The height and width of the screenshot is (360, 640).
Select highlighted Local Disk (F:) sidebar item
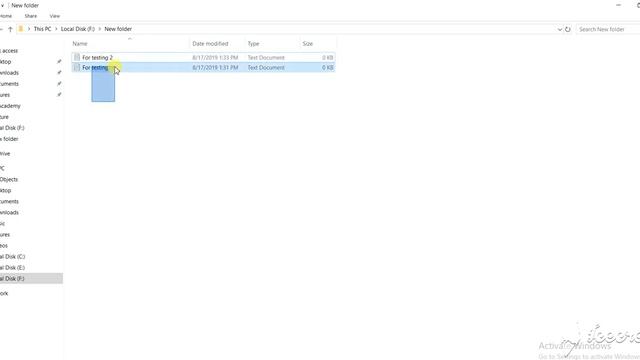point(31,278)
